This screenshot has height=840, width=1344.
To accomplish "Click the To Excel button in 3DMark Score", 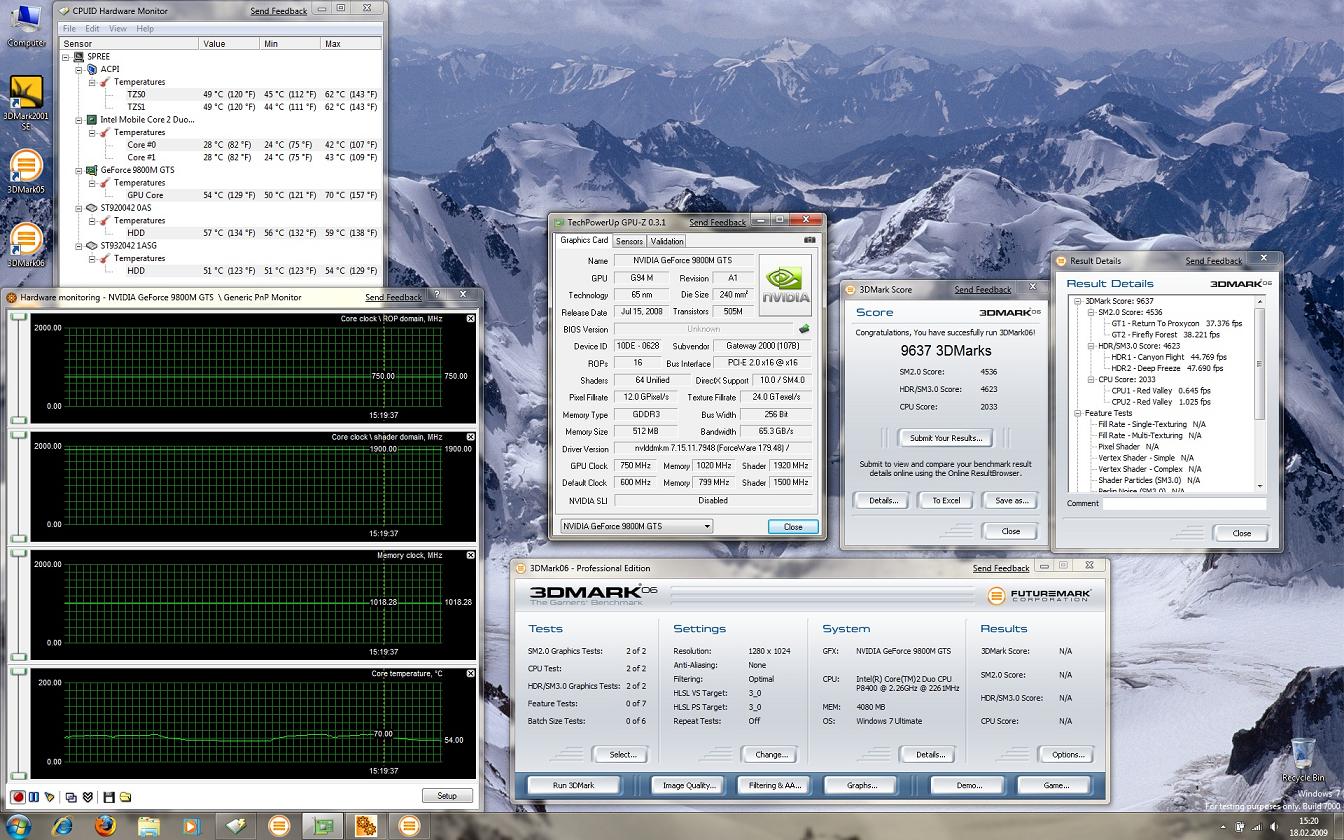I will point(945,500).
